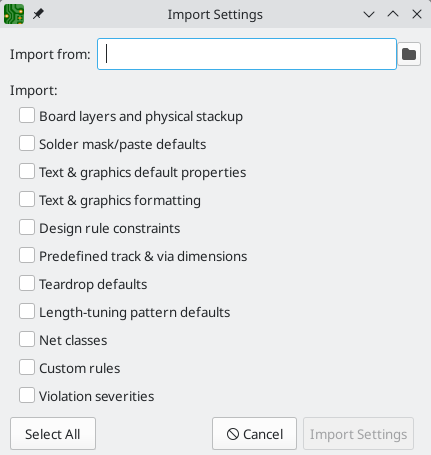Check Violation severities
This screenshot has width=431, height=455.
point(27,396)
